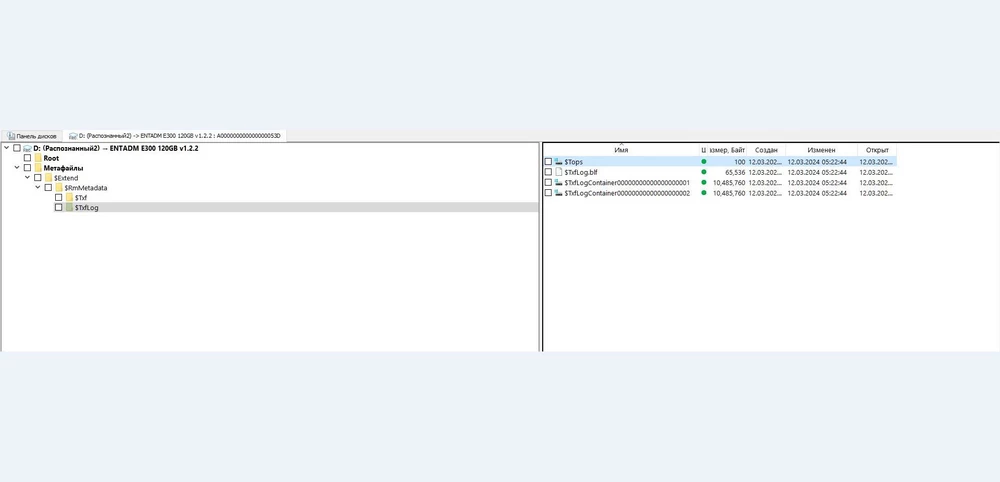Collapse the $RmMetadata folder node

37,188
